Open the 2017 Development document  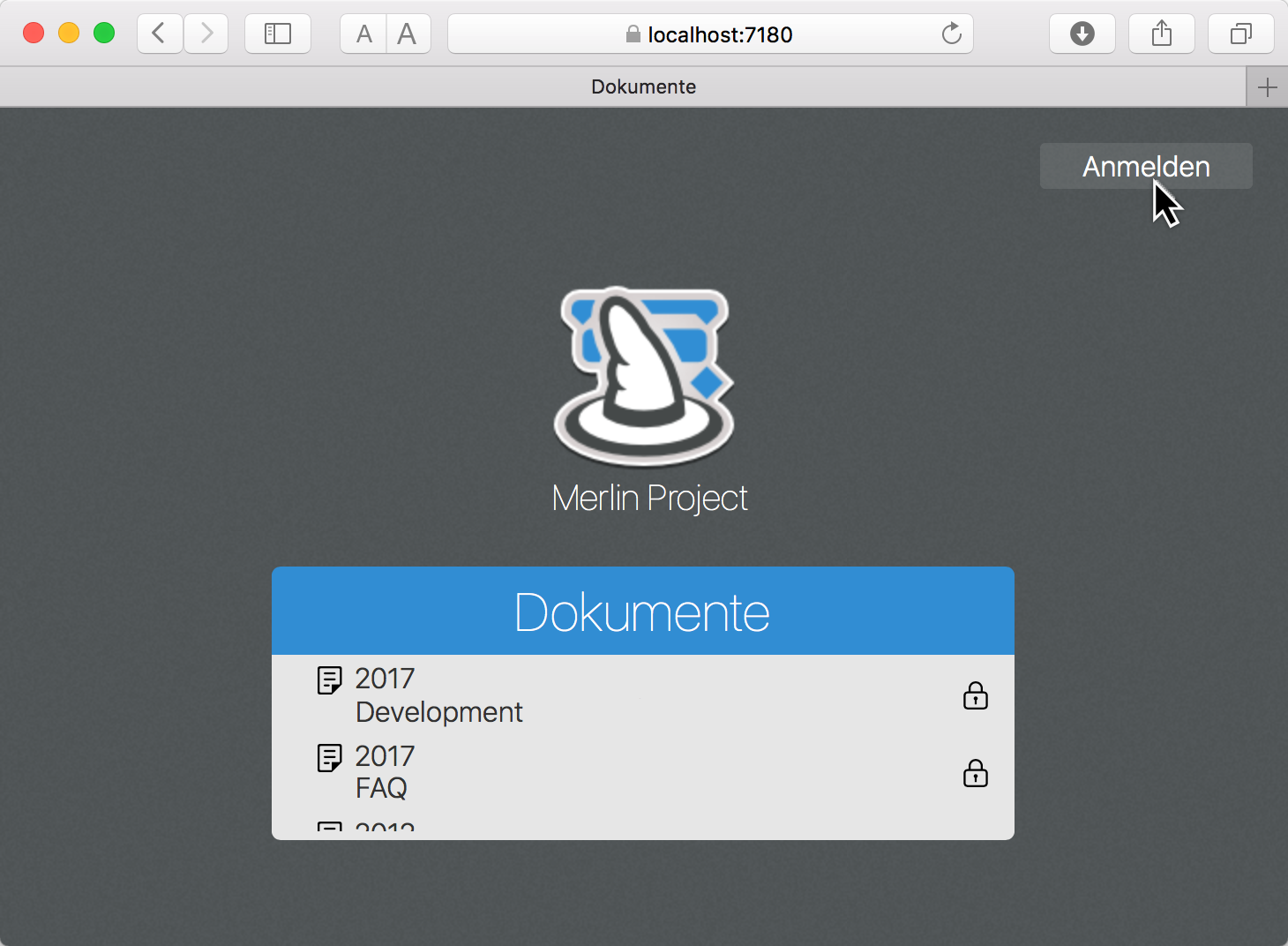[x=643, y=694]
